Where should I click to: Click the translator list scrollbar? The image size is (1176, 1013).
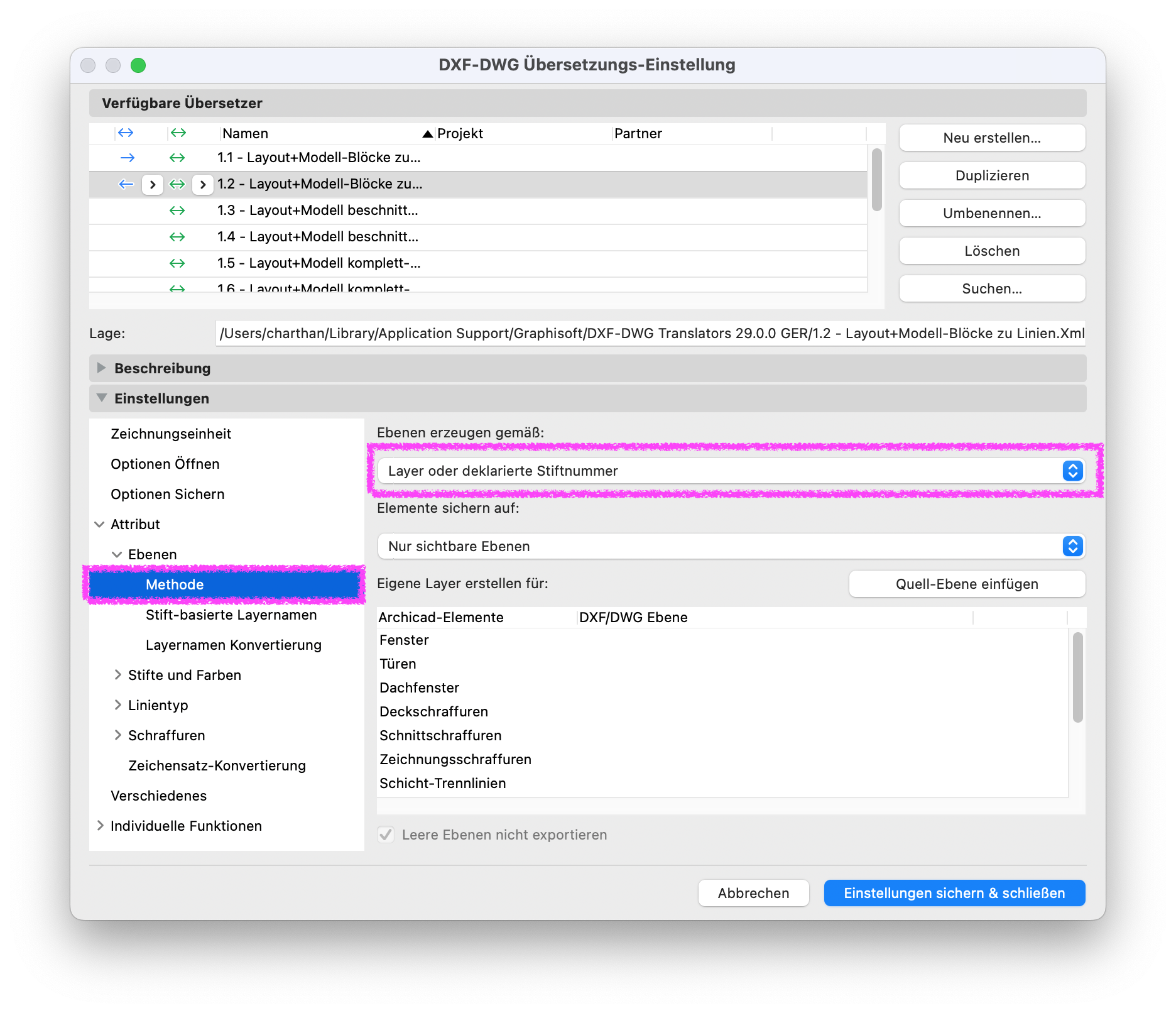coord(877,180)
